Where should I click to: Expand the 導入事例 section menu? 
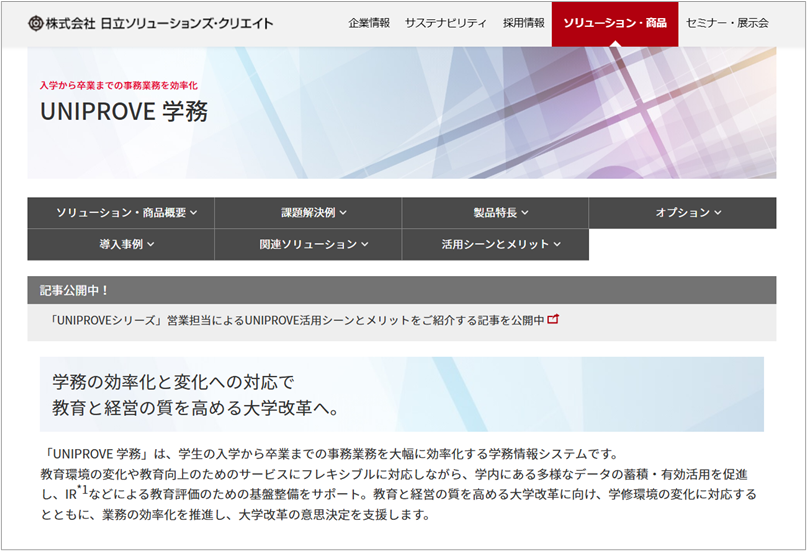point(121,244)
